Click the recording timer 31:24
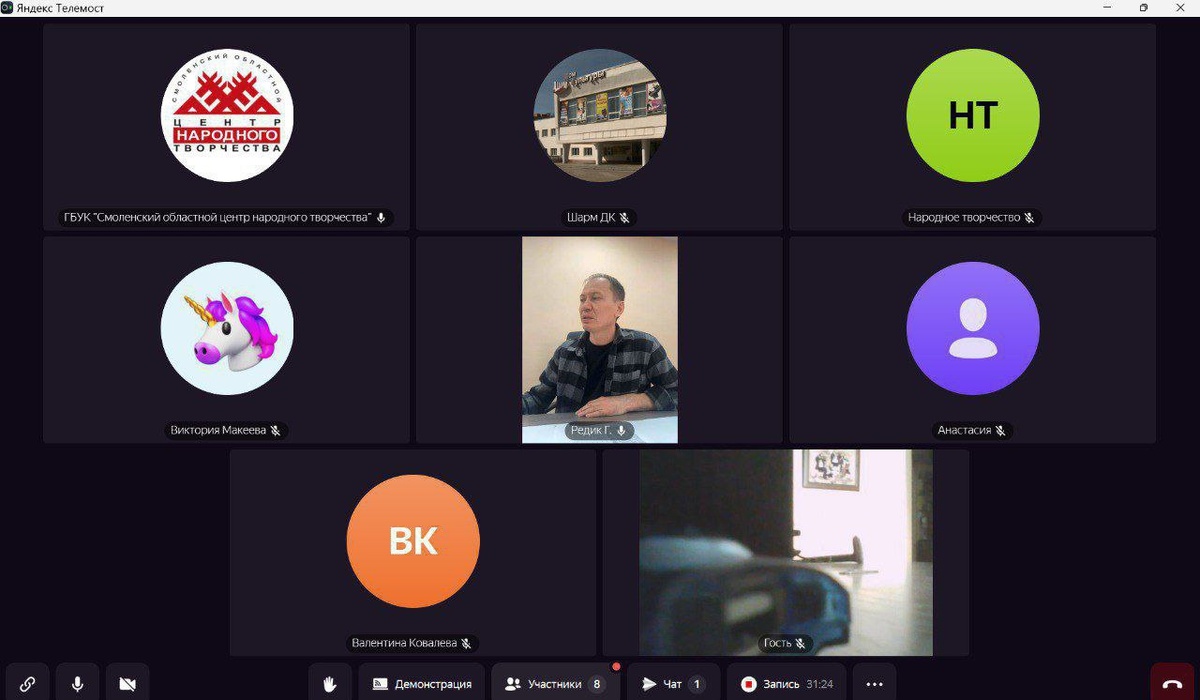1200x700 pixels. tap(819, 684)
